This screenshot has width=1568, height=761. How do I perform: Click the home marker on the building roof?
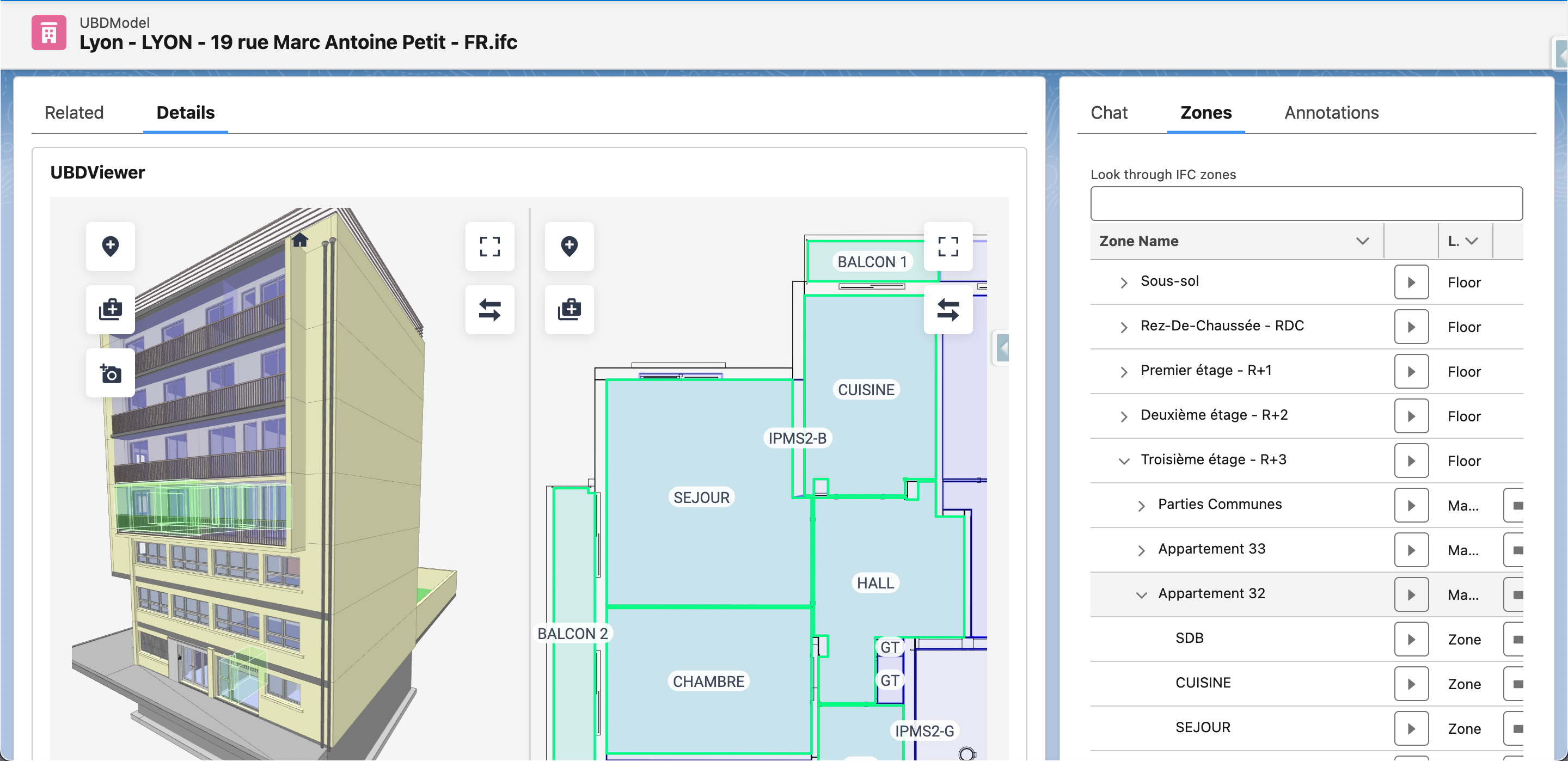point(299,240)
